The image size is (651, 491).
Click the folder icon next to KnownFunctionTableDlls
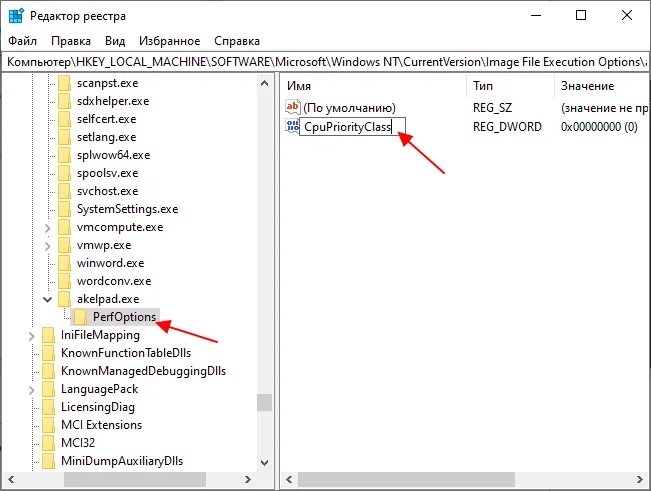point(48,353)
